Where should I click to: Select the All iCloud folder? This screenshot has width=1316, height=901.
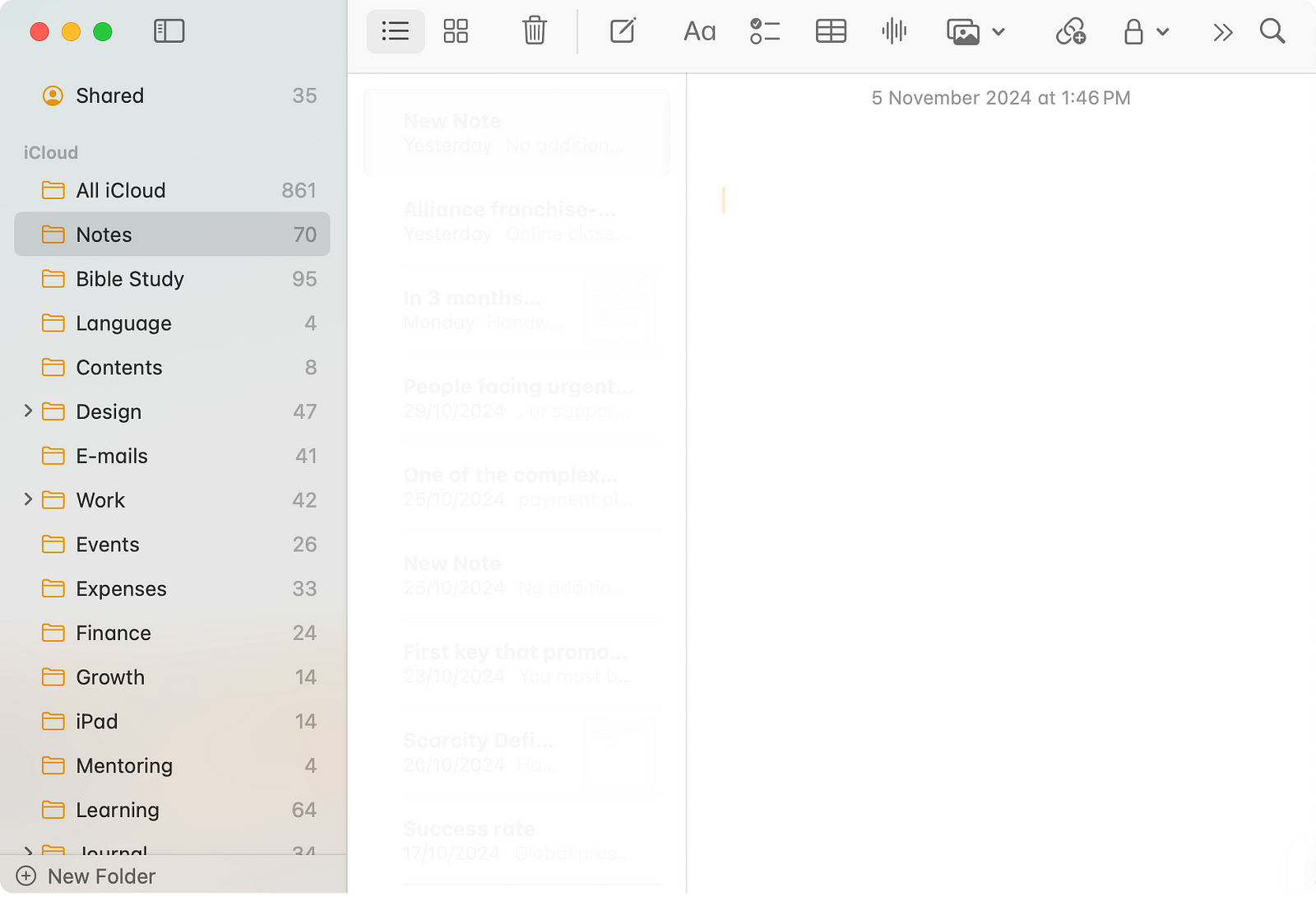[172, 190]
